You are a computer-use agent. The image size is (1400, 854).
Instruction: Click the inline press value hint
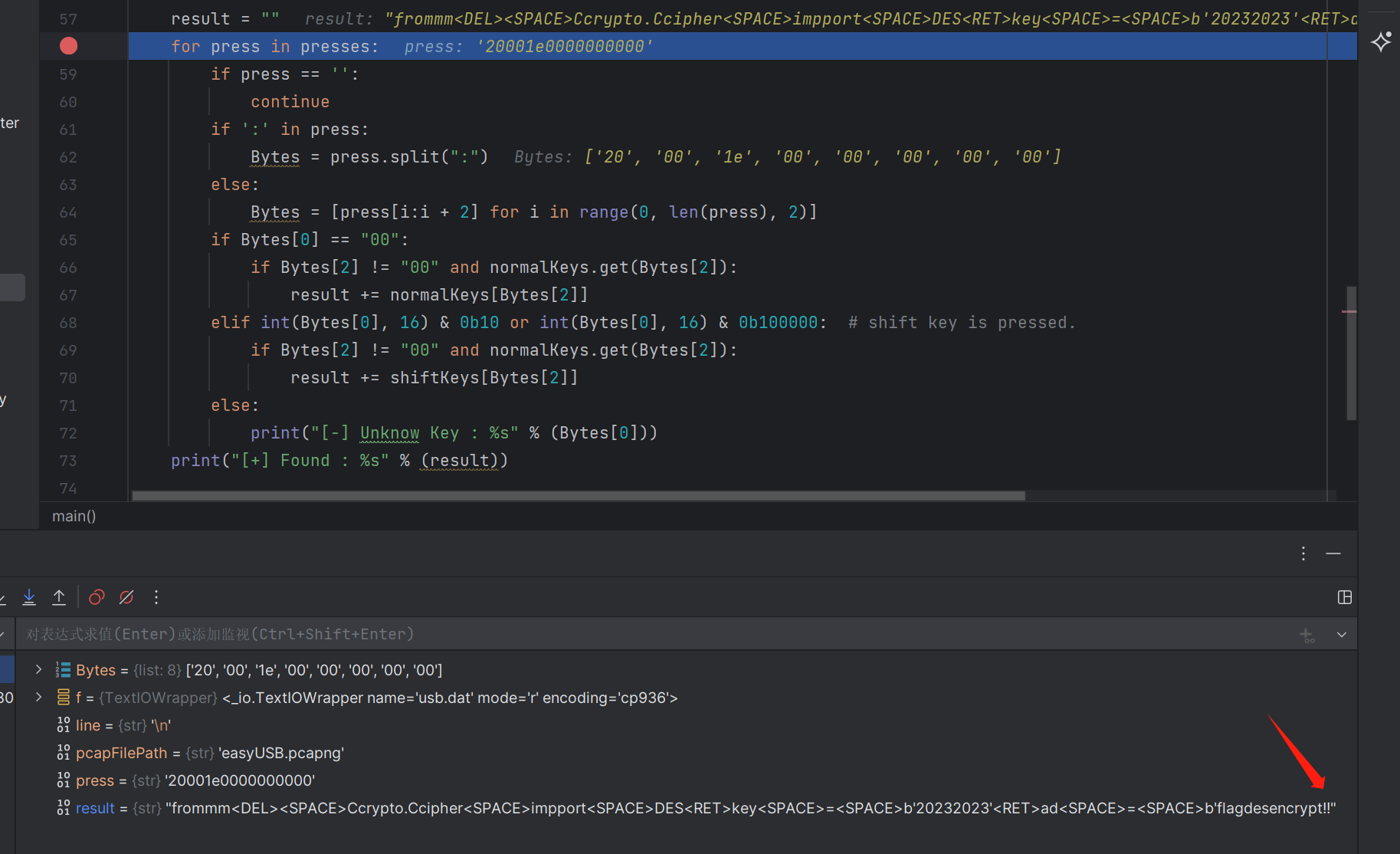(x=529, y=47)
